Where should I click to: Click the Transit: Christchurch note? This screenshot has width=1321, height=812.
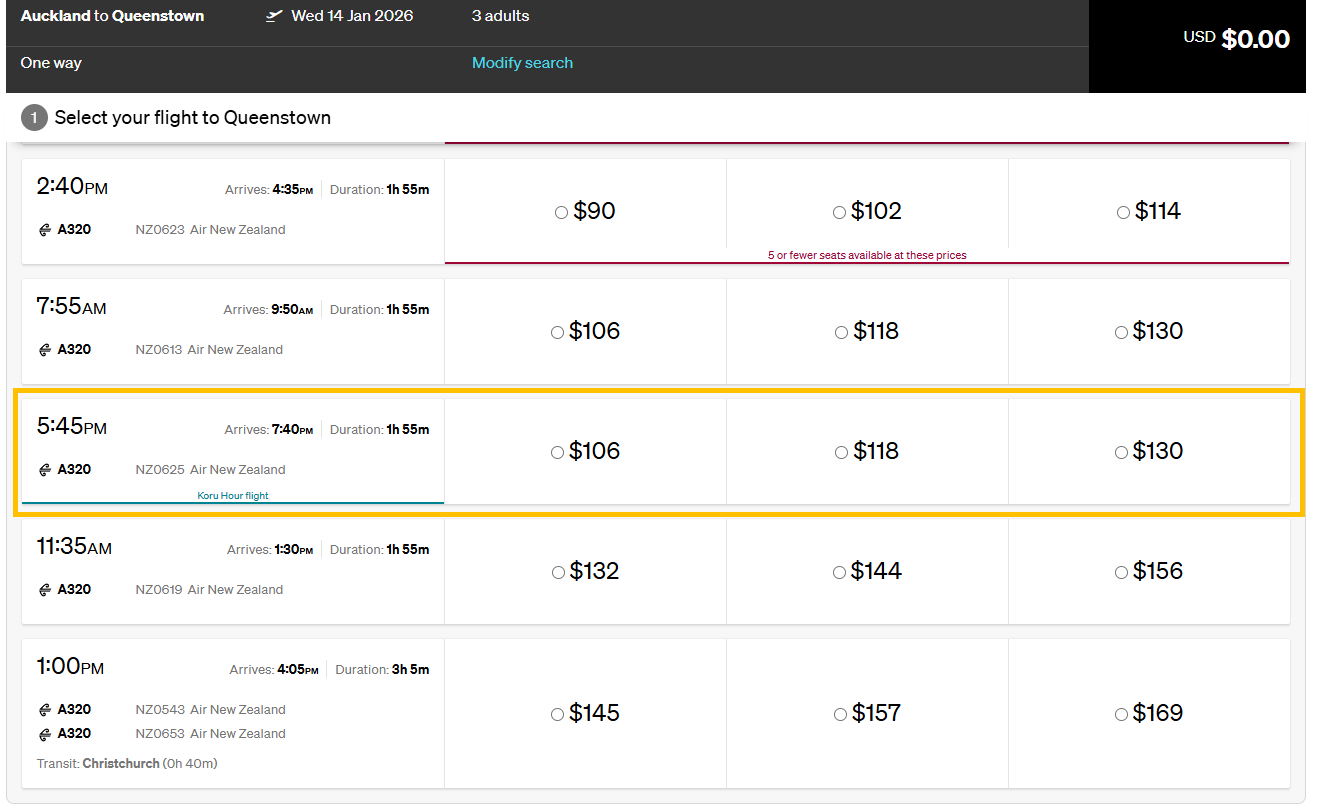(127, 764)
